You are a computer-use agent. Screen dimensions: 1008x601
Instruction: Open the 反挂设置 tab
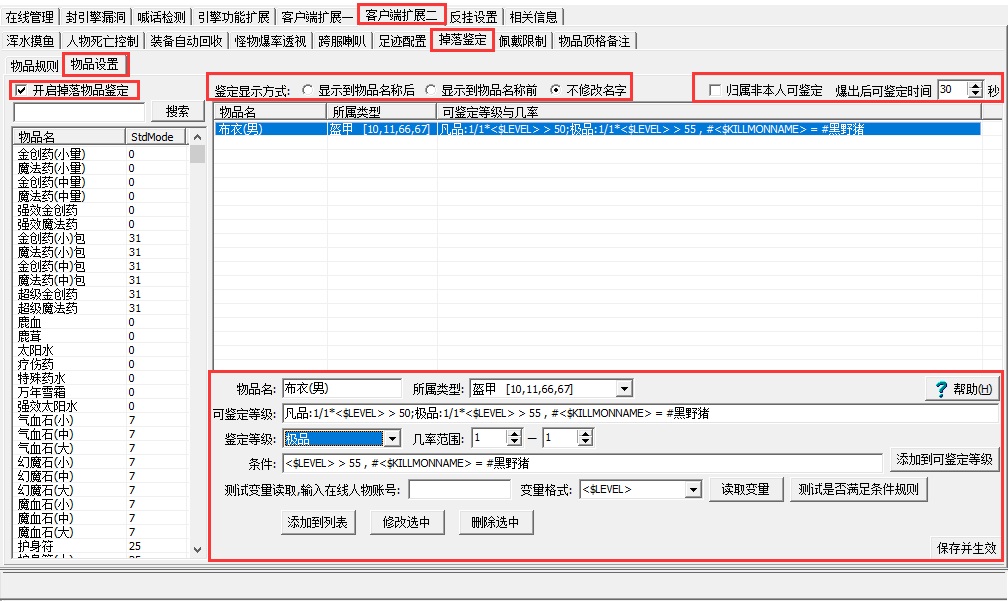point(474,17)
